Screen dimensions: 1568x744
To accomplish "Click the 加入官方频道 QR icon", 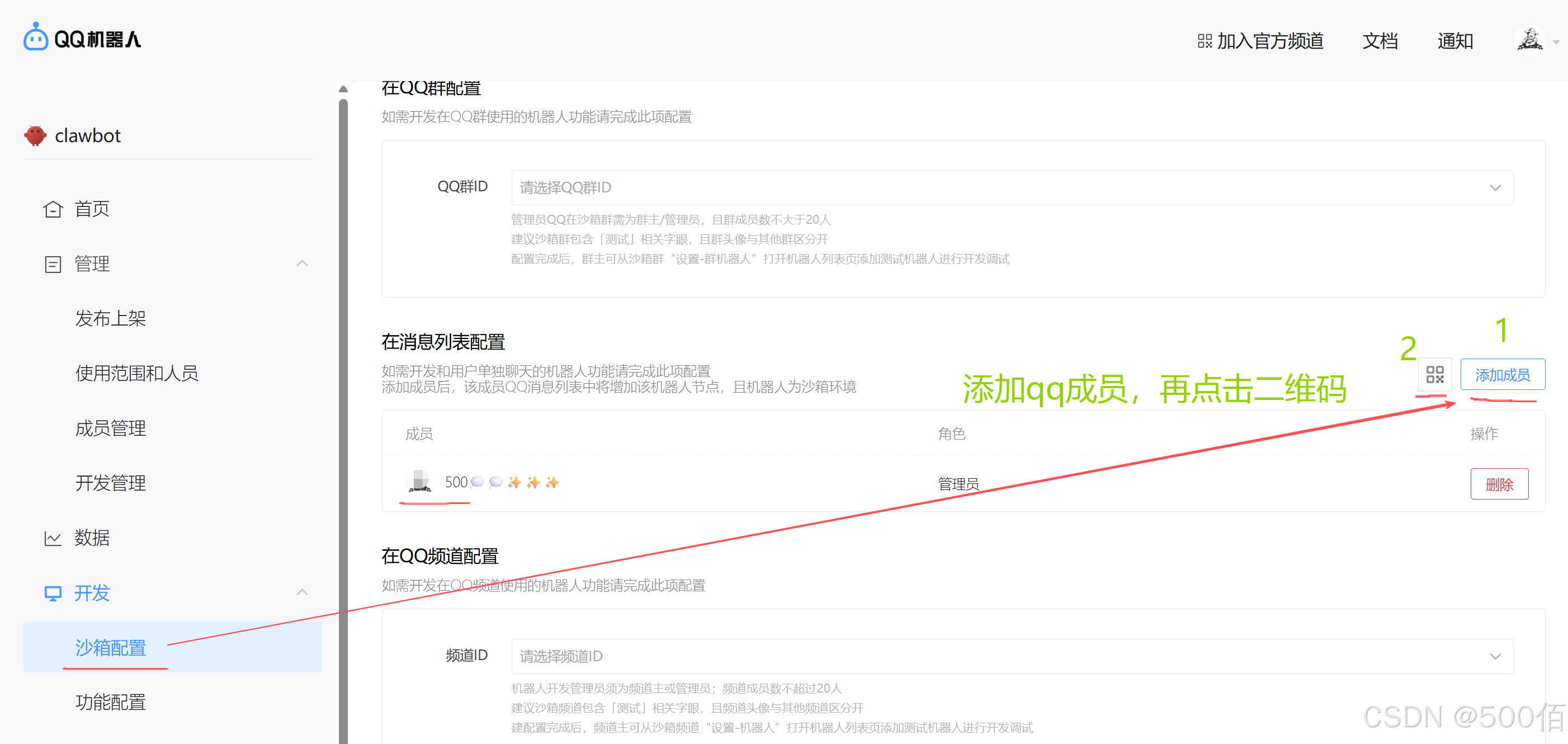I will click(1204, 41).
